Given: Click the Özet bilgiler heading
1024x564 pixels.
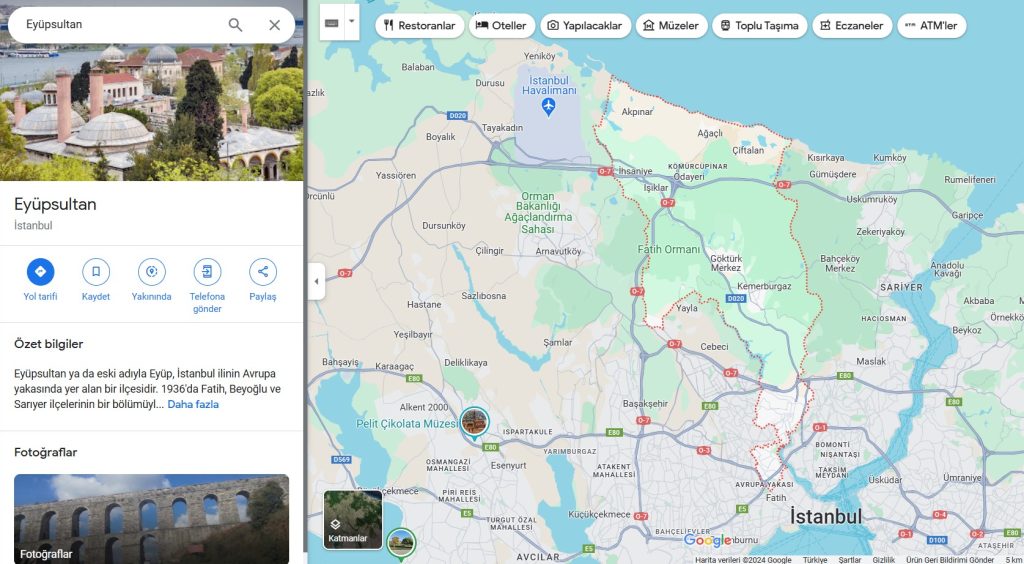Looking at the screenshot, I should 48,344.
